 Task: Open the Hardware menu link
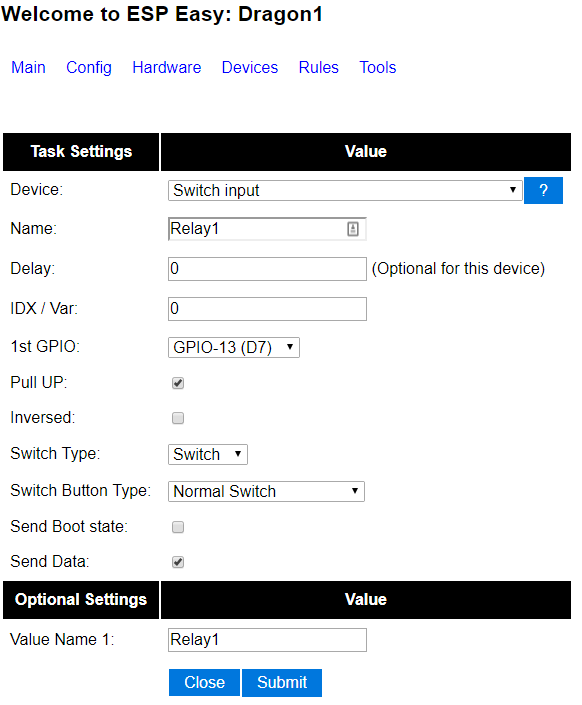pyautogui.click(x=166, y=67)
